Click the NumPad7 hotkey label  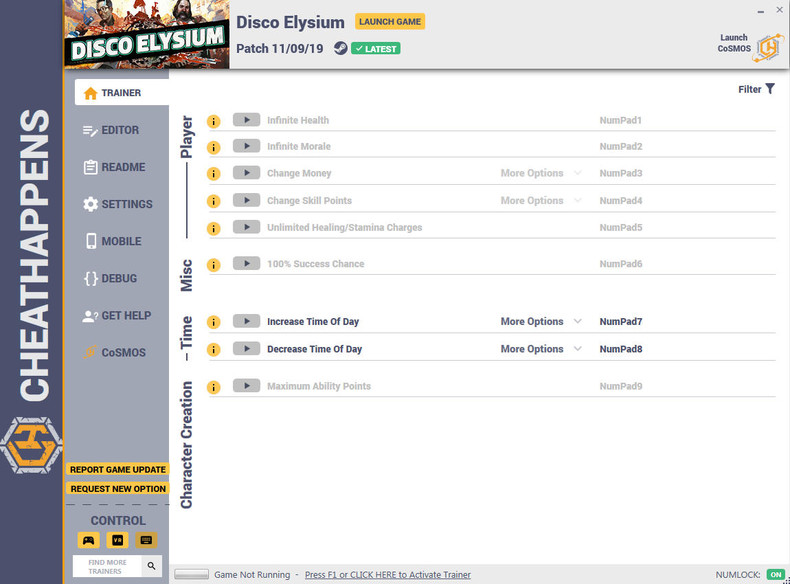point(621,321)
